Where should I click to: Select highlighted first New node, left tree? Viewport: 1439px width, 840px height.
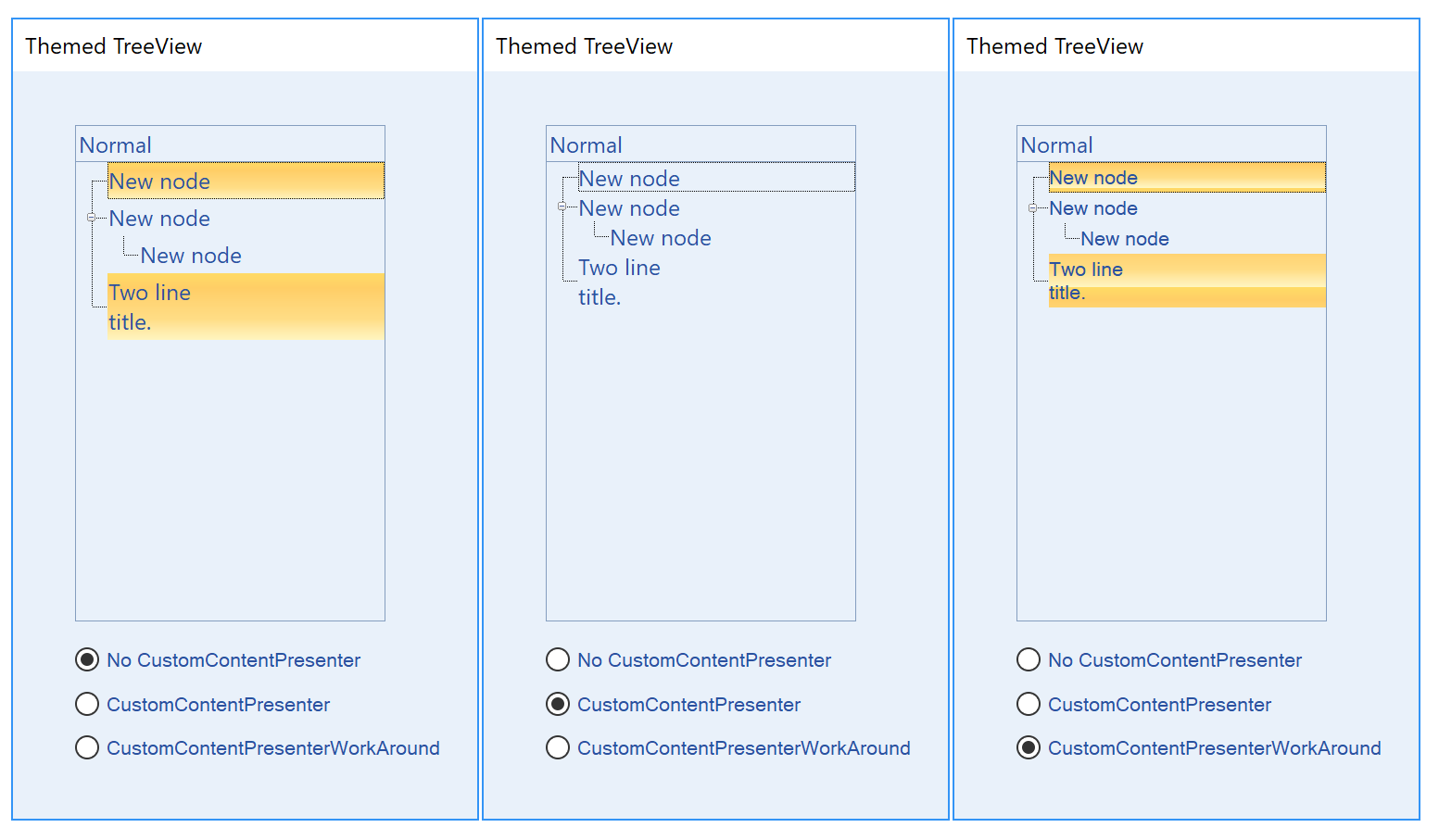[x=246, y=181]
